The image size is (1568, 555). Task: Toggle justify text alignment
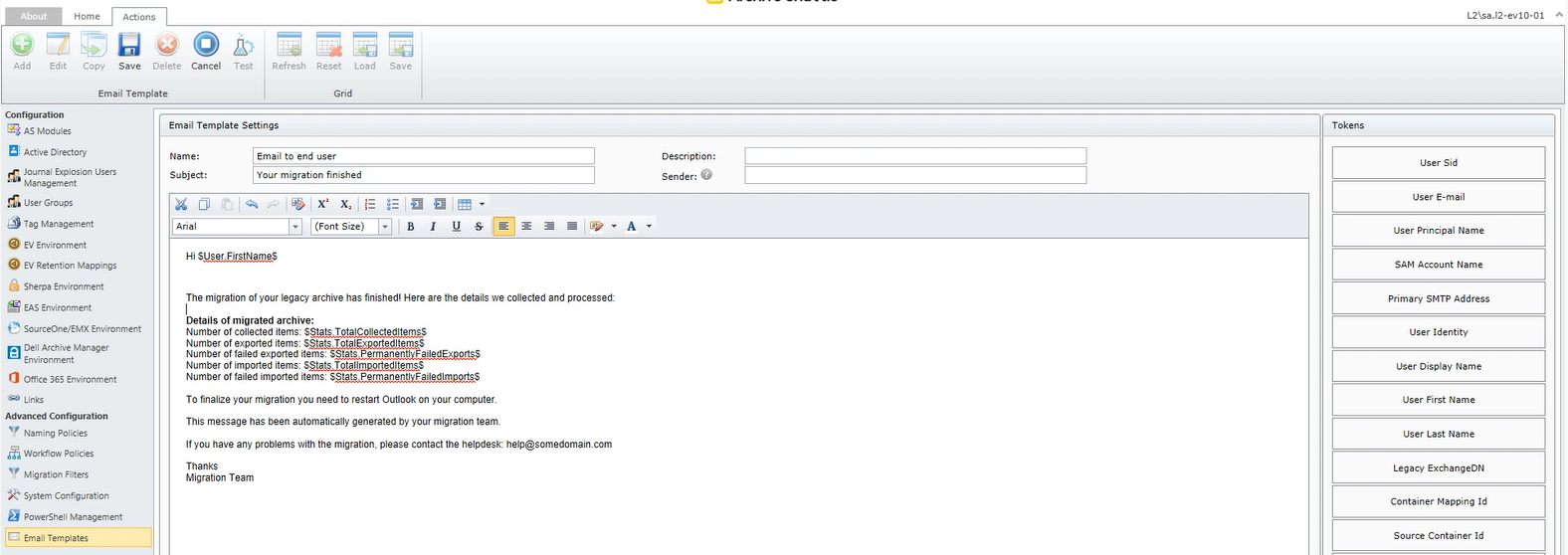coord(572,227)
